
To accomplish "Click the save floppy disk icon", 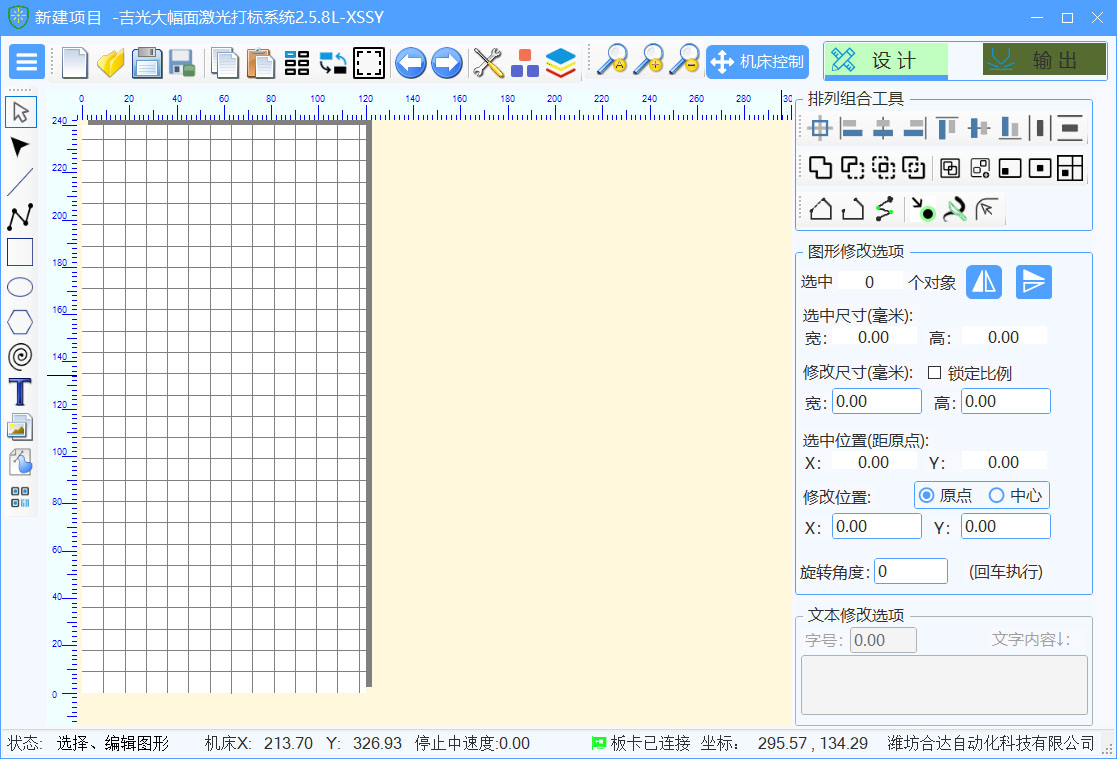I will click(x=147, y=62).
